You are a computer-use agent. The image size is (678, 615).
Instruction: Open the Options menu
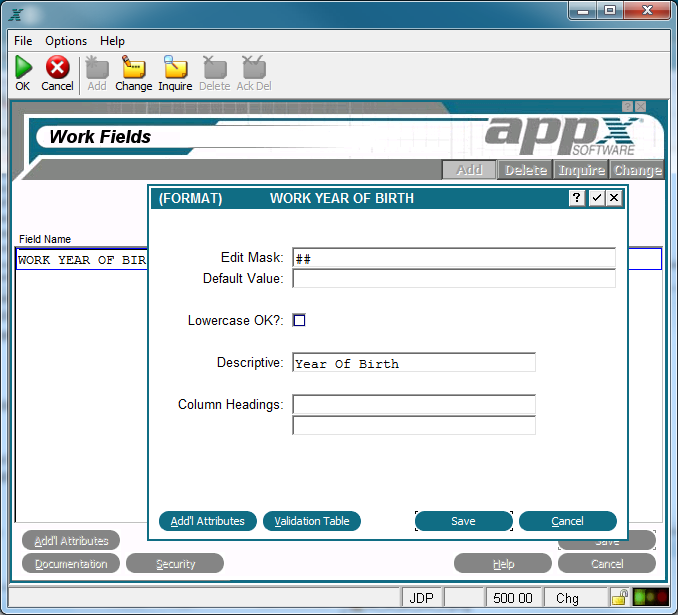pos(66,41)
